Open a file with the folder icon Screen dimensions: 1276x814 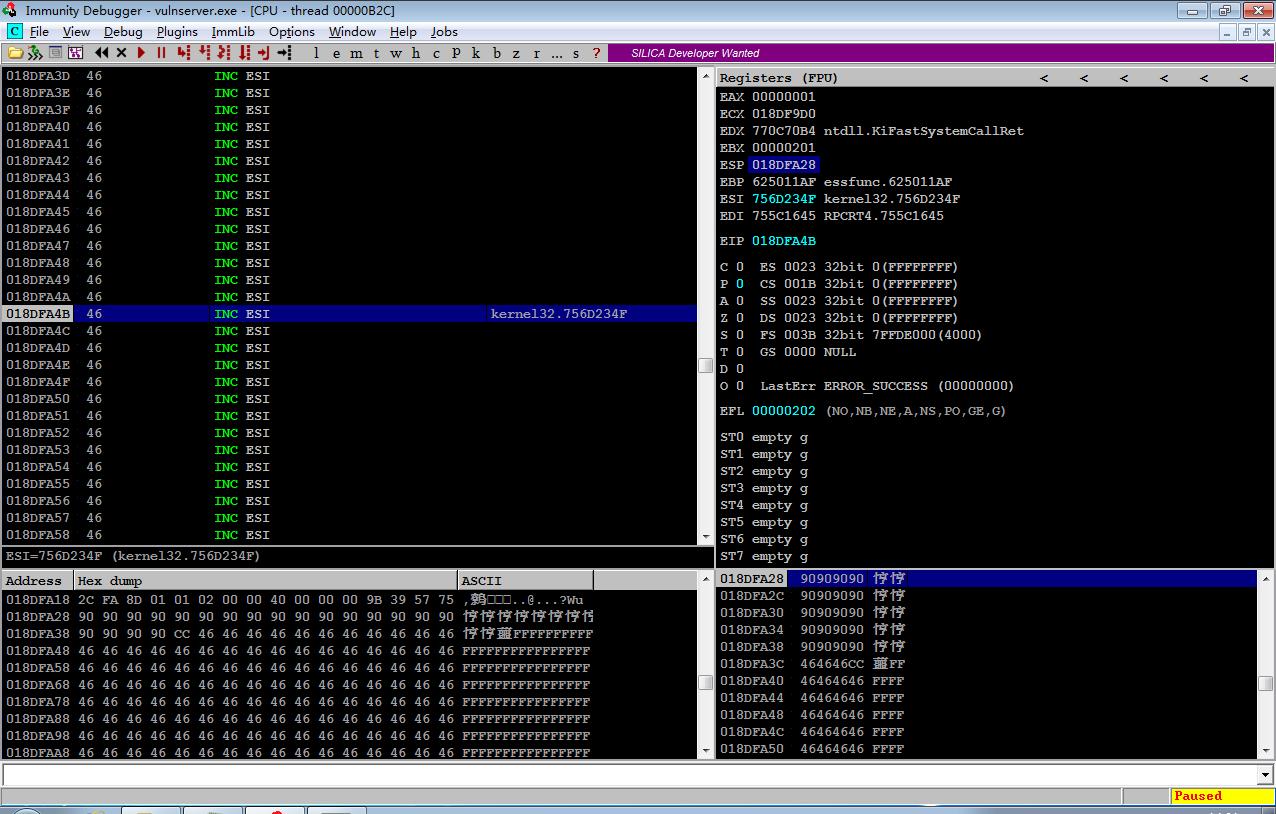(x=15, y=53)
